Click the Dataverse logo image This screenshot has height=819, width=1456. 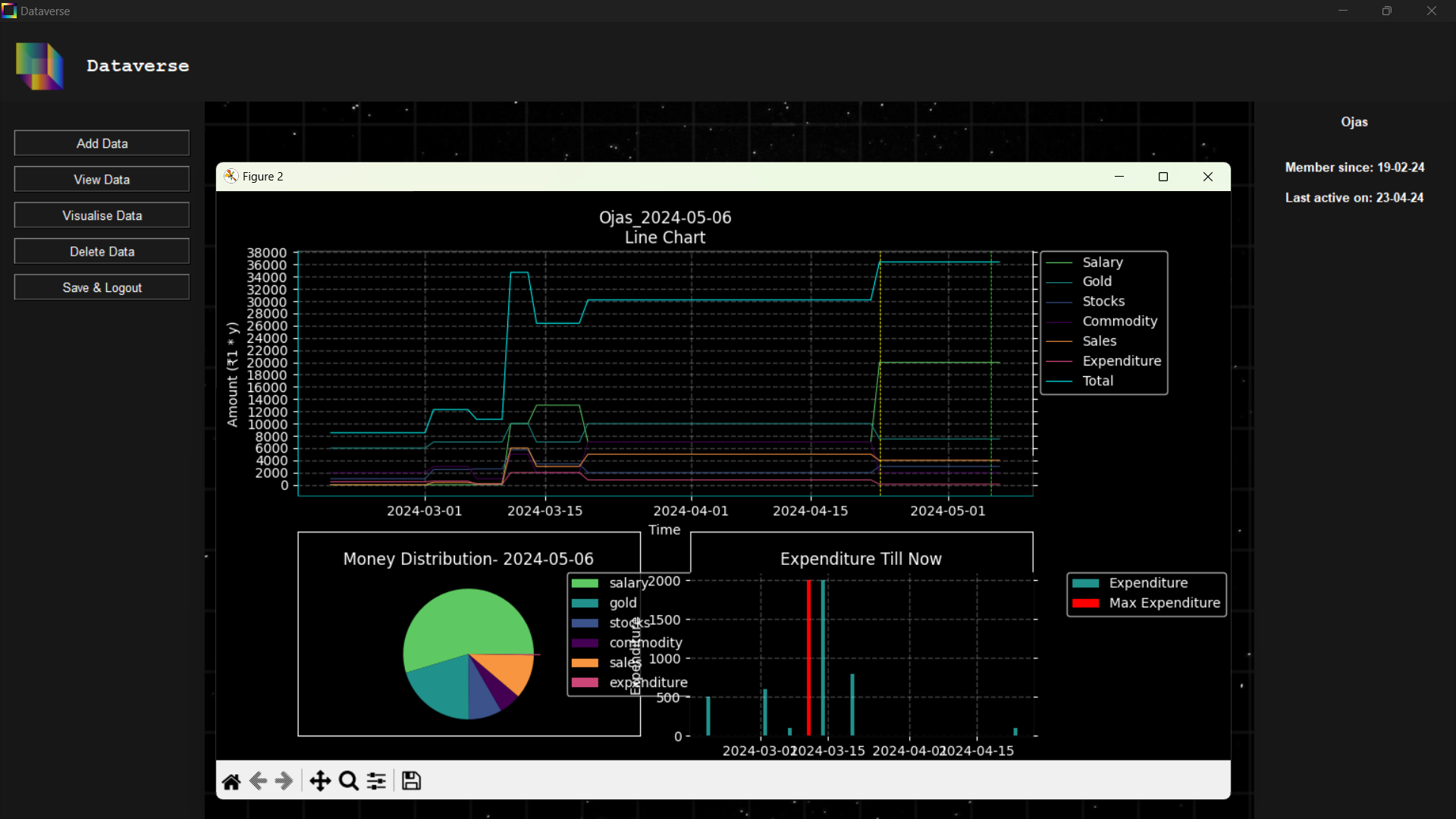coord(39,66)
